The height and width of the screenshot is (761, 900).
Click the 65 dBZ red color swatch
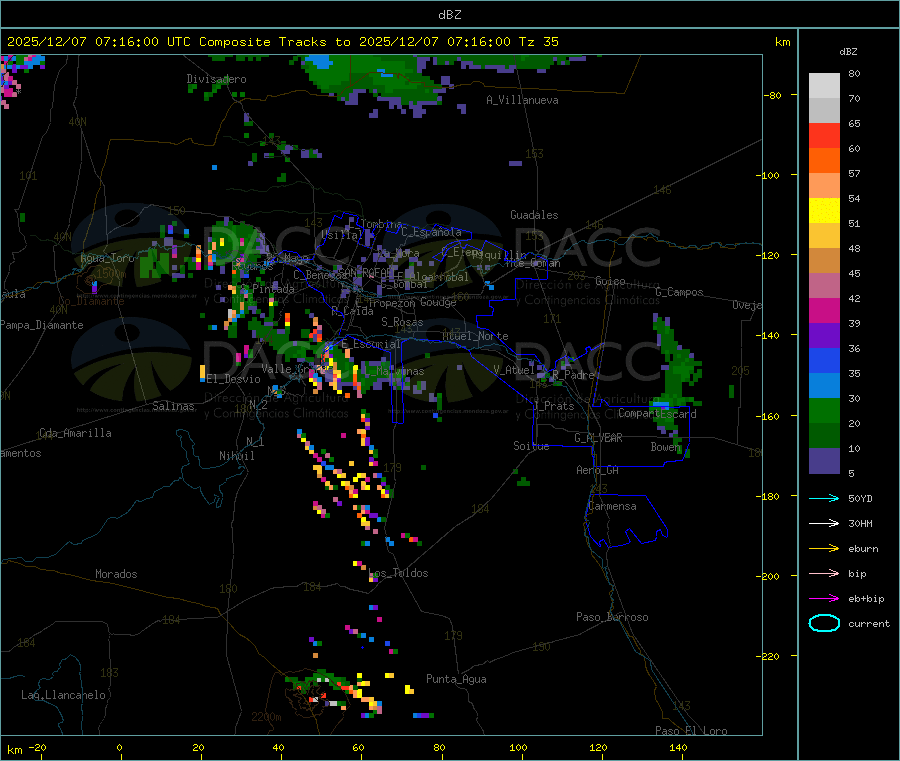click(824, 135)
